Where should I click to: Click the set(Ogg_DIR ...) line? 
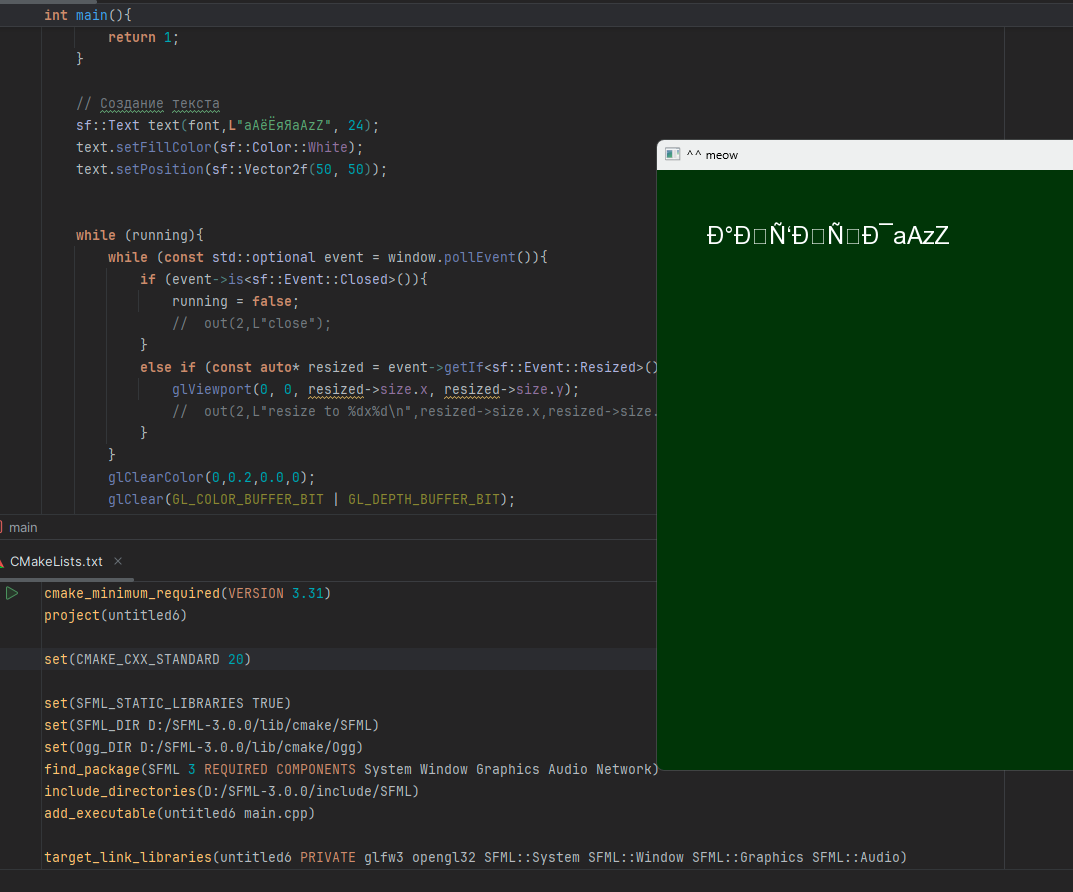203,747
